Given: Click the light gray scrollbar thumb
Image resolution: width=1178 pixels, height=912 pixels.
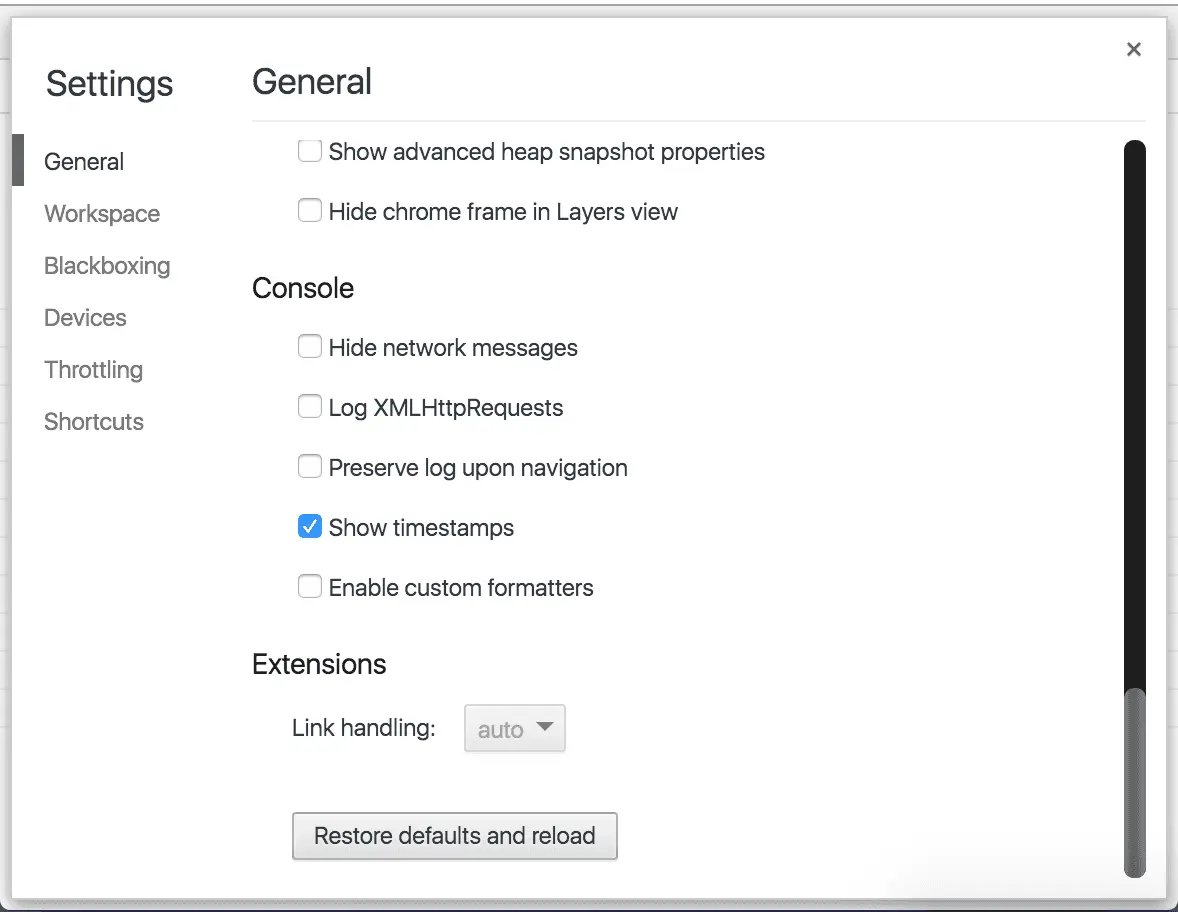Looking at the screenshot, I should point(1134,782).
